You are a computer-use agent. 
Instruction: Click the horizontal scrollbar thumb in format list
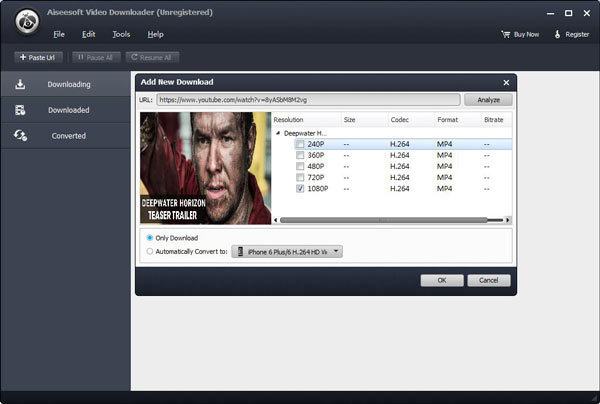(x=383, y=220)
